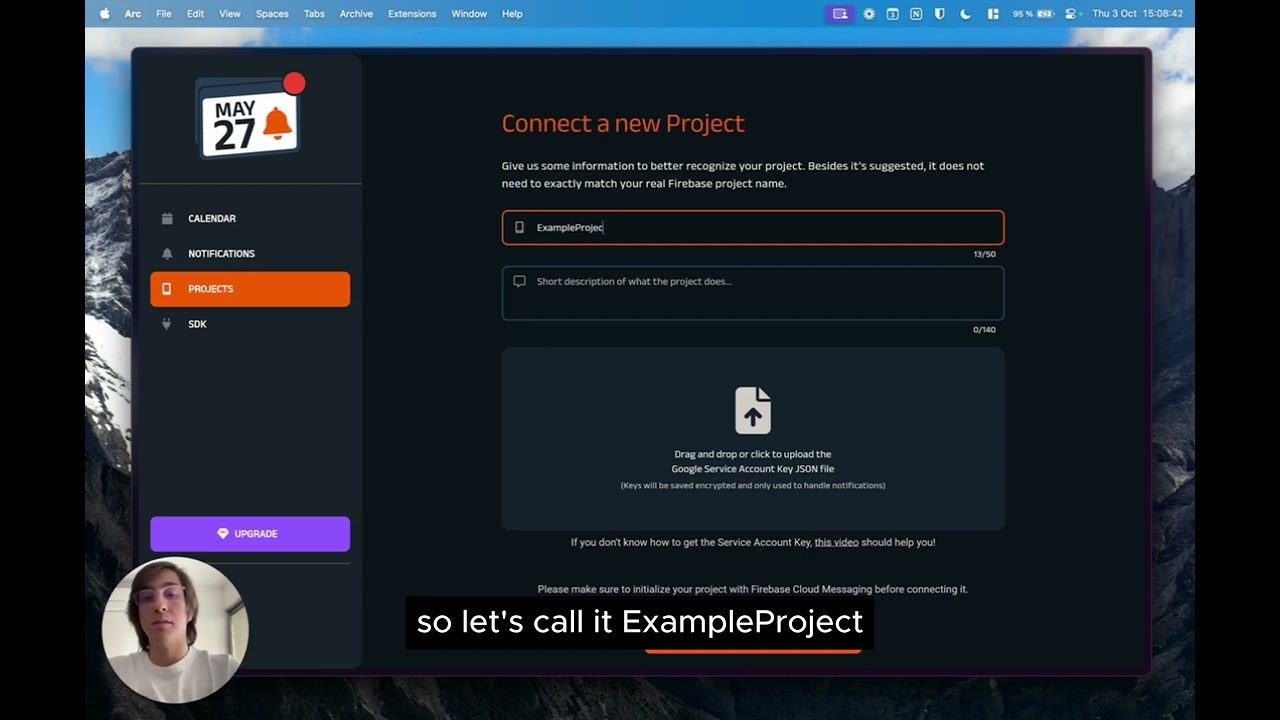Click the 'Connect a new Project' heading
1280x720 pixels.
[623, 123]
